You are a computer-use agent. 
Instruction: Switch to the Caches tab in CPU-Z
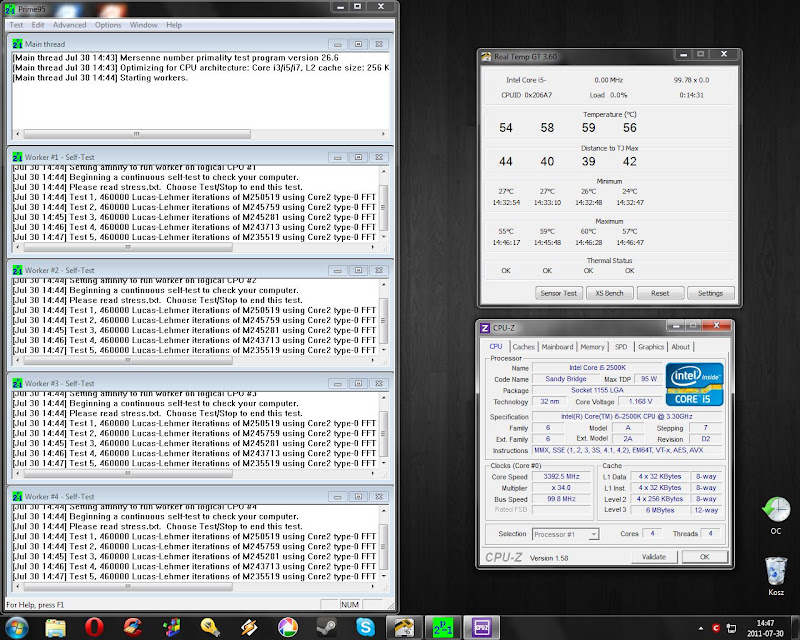523,347
